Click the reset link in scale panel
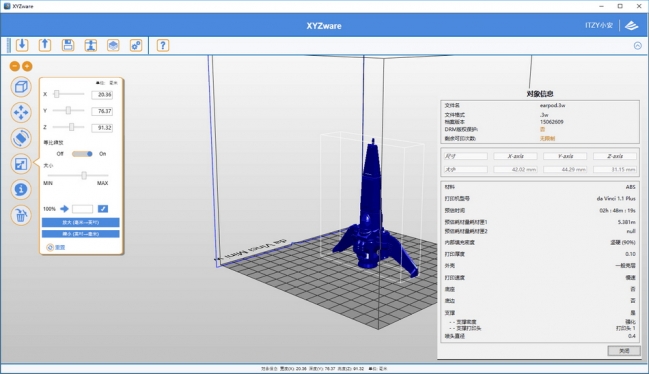 click(56, 247)
